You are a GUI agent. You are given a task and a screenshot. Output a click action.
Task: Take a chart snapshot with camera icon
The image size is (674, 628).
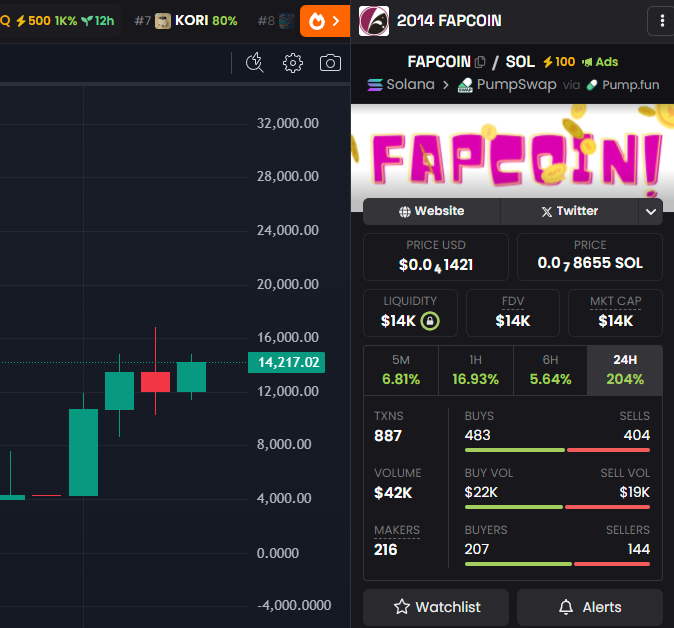point(330,63)
